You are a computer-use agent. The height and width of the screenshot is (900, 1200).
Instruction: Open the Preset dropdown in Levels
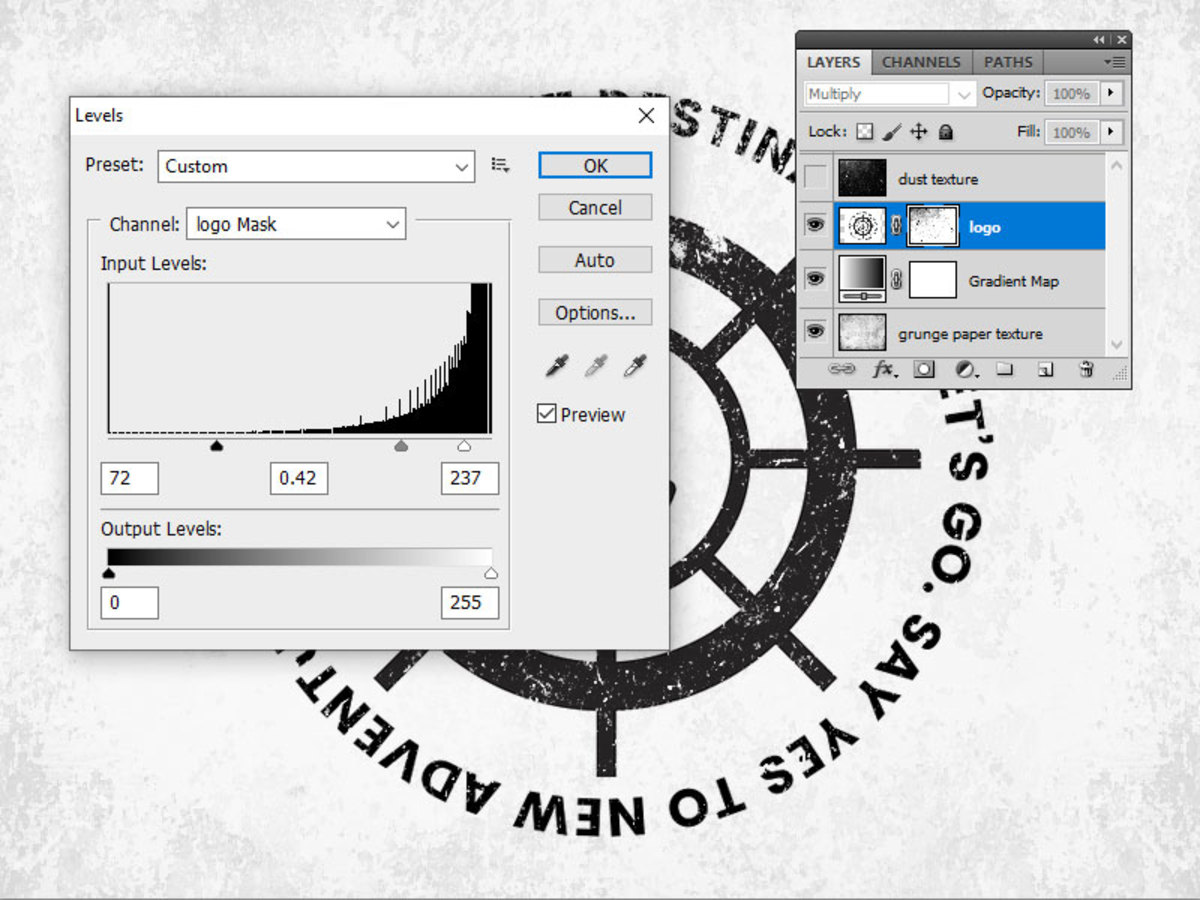tap(316, 167)
